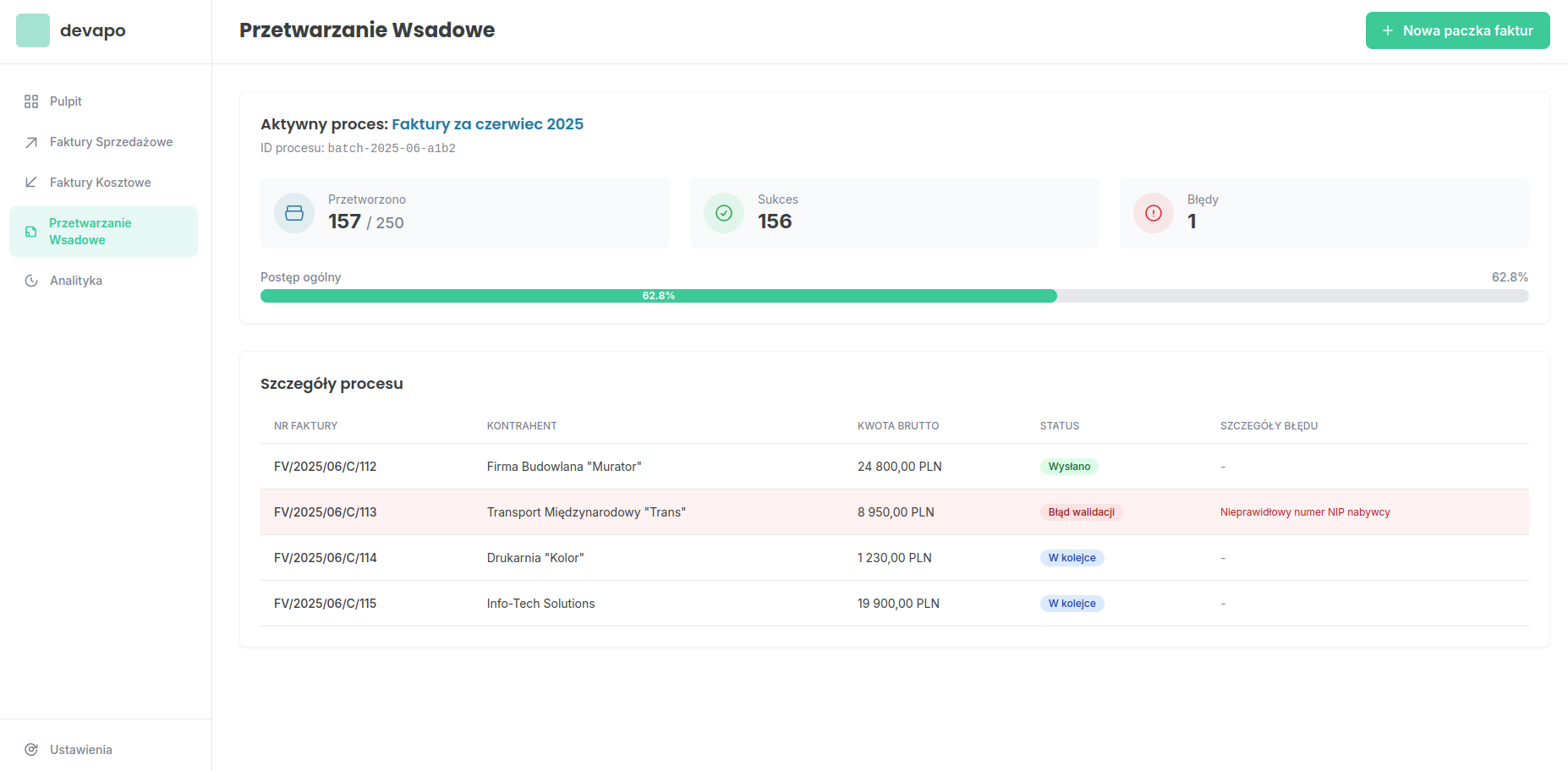Click the Przetwarzanie Wsadowe page title
This screenshot has width=1568, height=771.
(x=367, y=30)
